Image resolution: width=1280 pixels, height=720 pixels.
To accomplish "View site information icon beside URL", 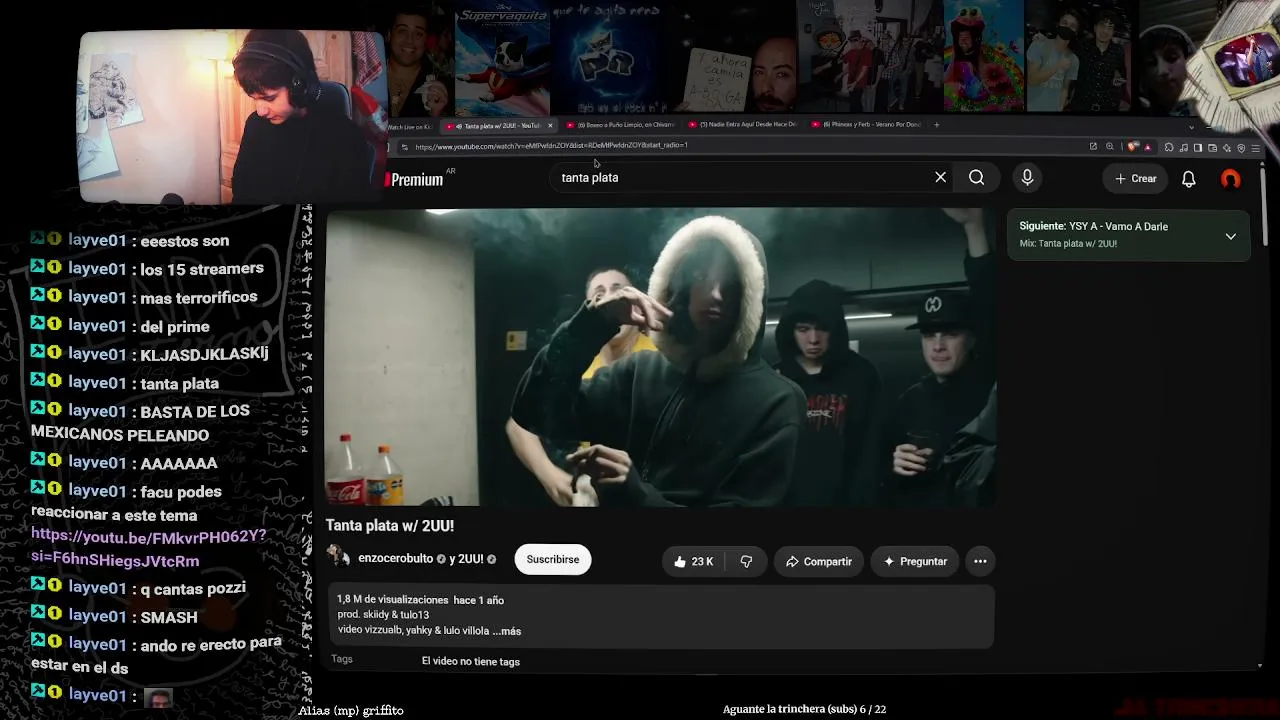I will (x=404, y=147).
